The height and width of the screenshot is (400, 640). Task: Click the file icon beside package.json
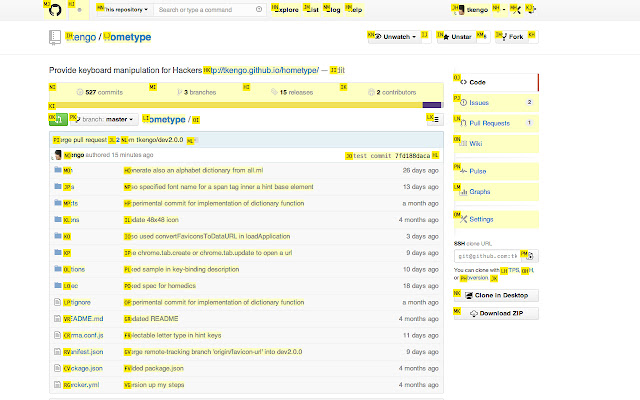pyautogui.click(x=58, y=368)
